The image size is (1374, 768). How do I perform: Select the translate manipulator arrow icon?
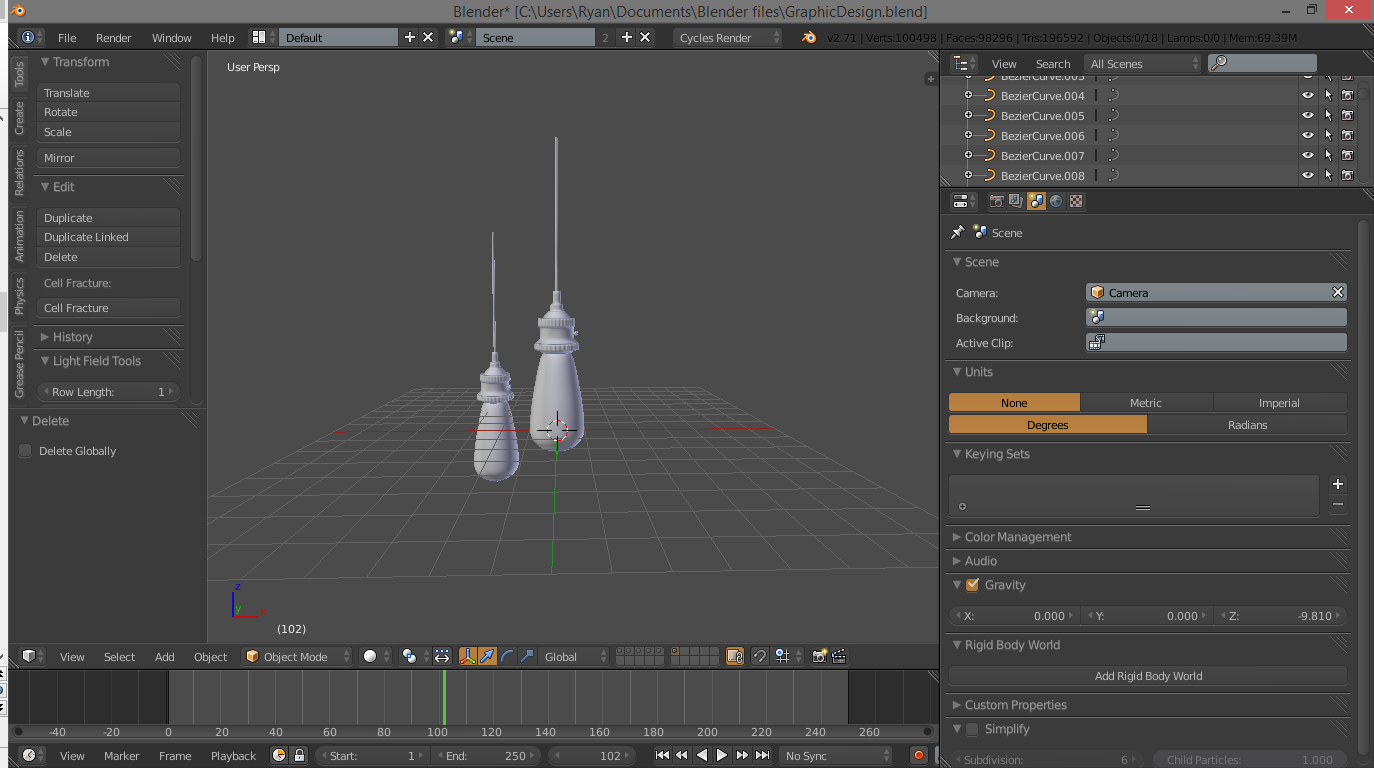[x=487, y=656]
